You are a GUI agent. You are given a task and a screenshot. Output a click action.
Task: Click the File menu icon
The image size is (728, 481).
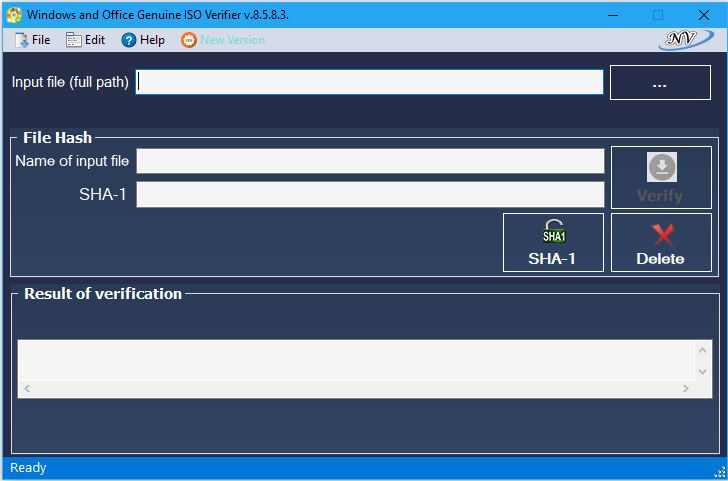(x=21, y=40)
